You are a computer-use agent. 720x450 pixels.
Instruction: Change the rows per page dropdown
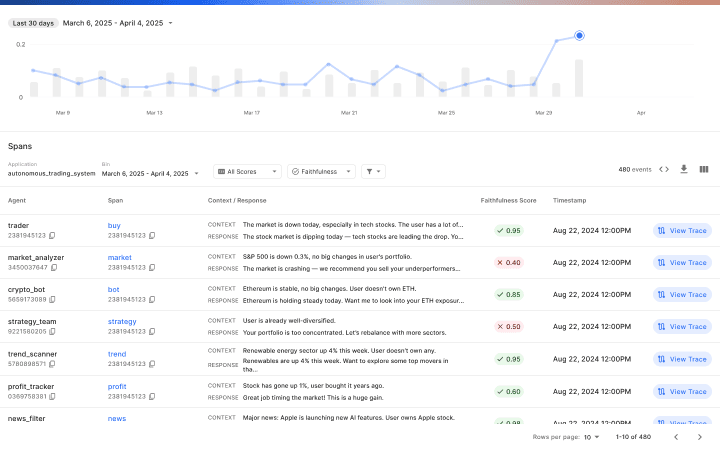(591, 437)
